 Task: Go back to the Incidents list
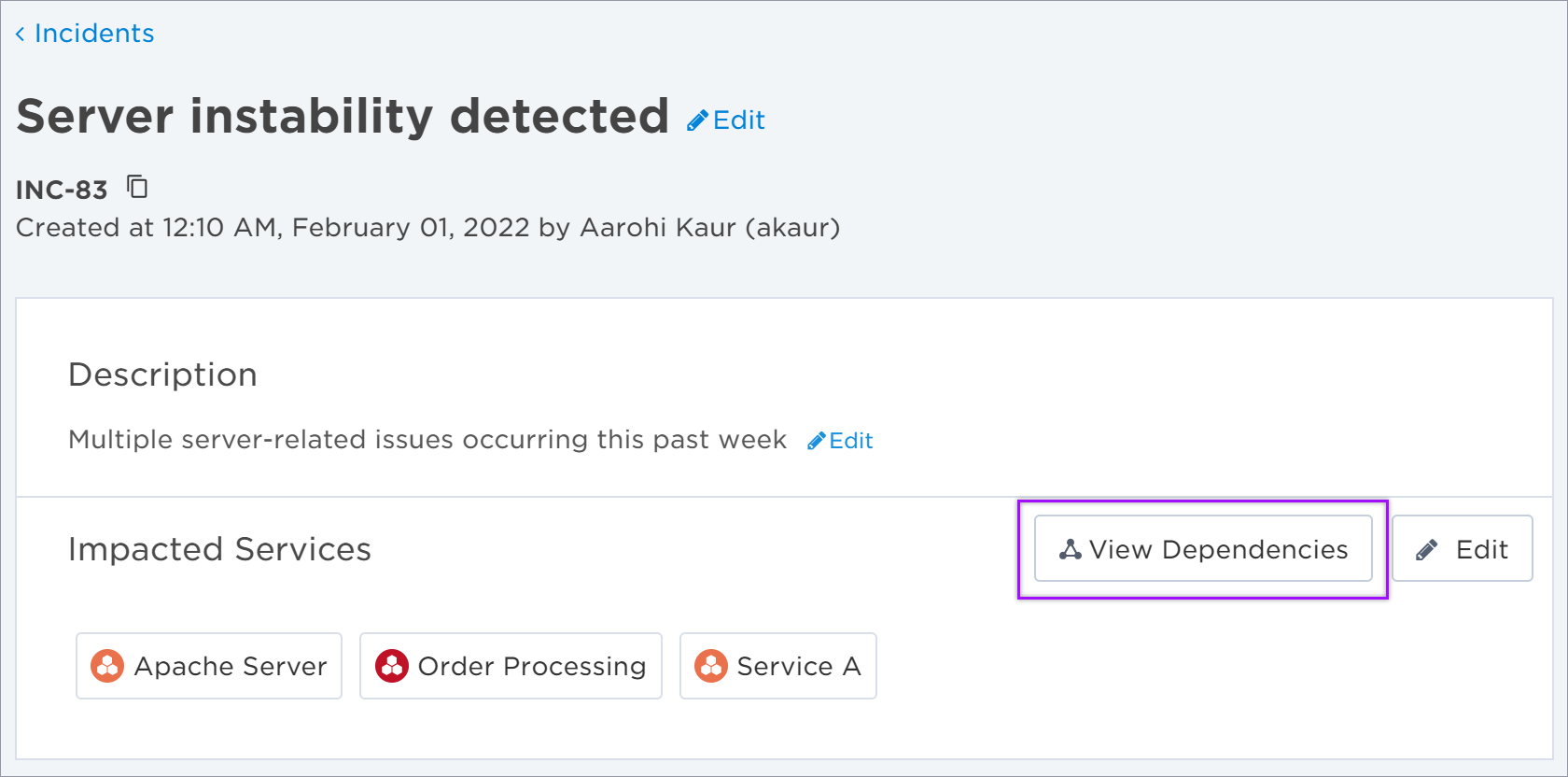(x=85, y=34)
